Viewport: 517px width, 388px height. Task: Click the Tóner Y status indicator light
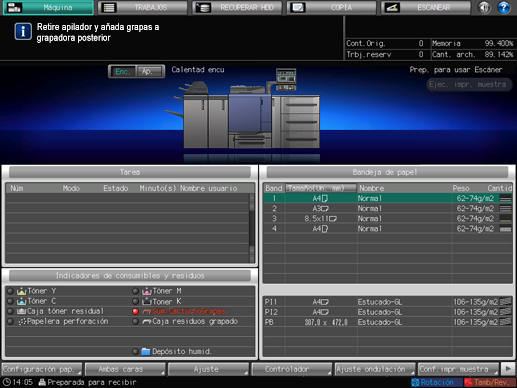(10, 291)
